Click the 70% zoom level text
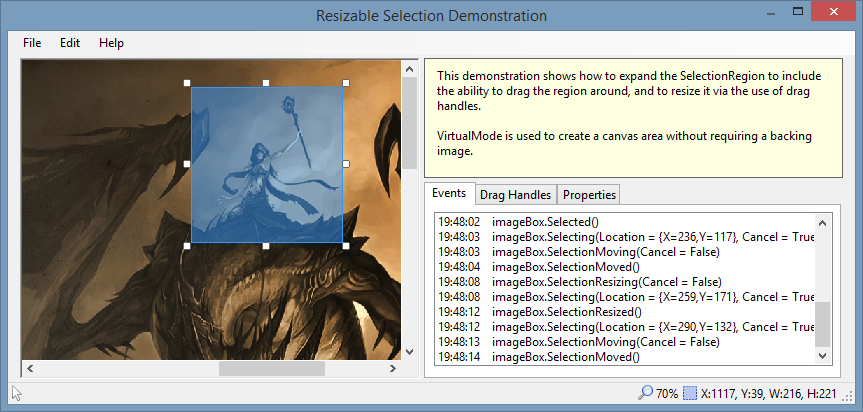Image resolution: width=863 pixels, height=412 pixels. click(667, 394)
